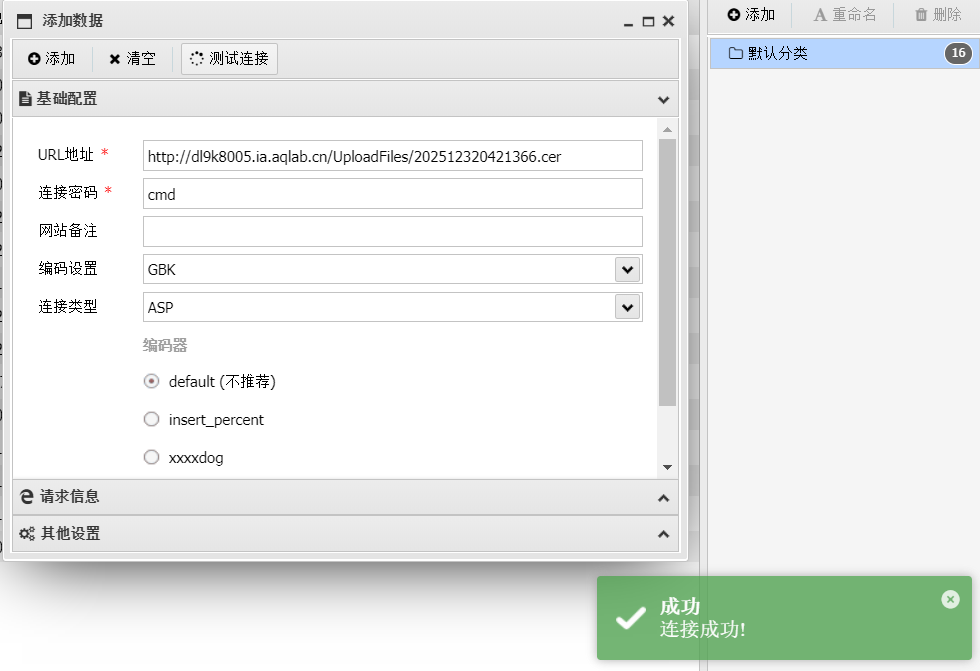
Task: Collapse the basic configuration (基础配置) section
Action: tap(663, 99)
